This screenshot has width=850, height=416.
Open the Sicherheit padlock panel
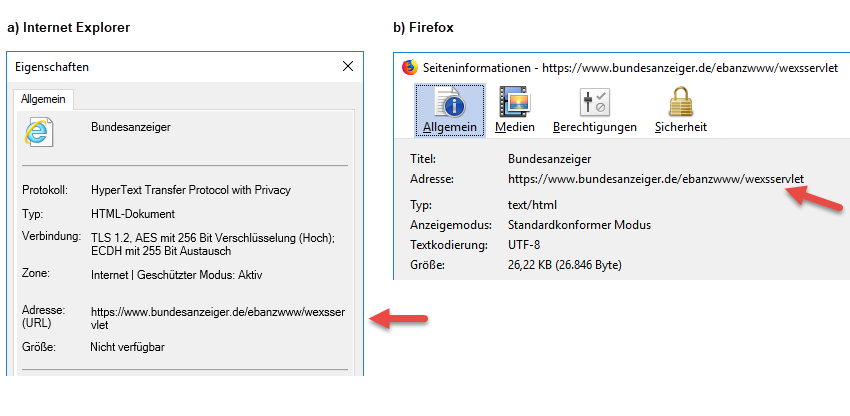pos(681,110)
